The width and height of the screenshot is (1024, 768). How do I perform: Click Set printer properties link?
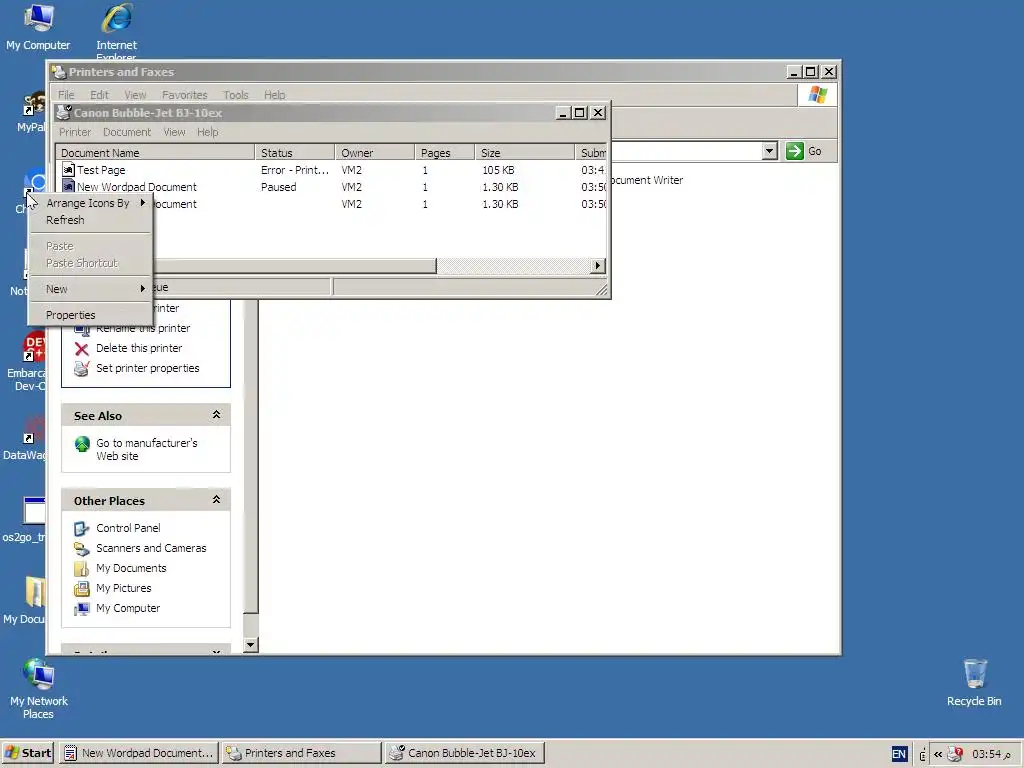coord(148,368)
